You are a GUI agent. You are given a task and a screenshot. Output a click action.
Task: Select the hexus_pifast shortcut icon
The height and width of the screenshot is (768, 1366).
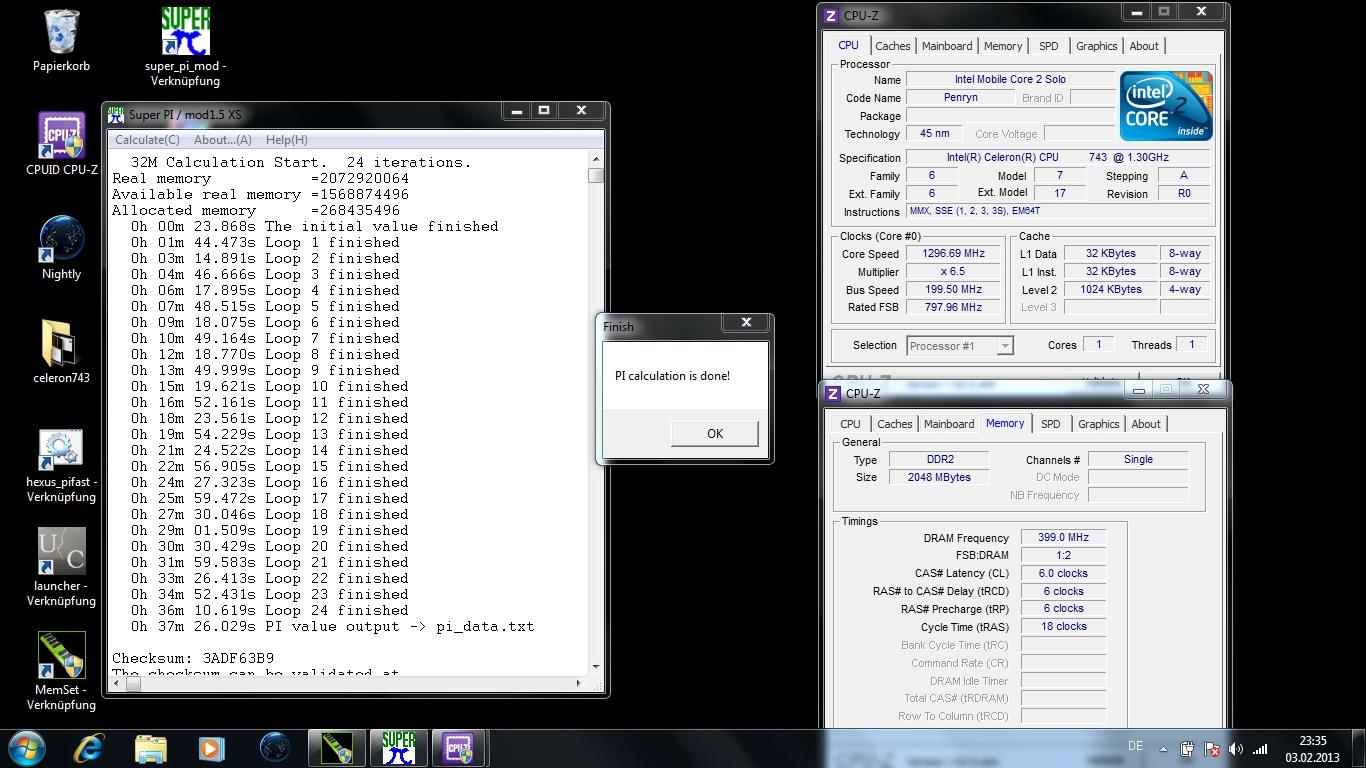(61, 448)
